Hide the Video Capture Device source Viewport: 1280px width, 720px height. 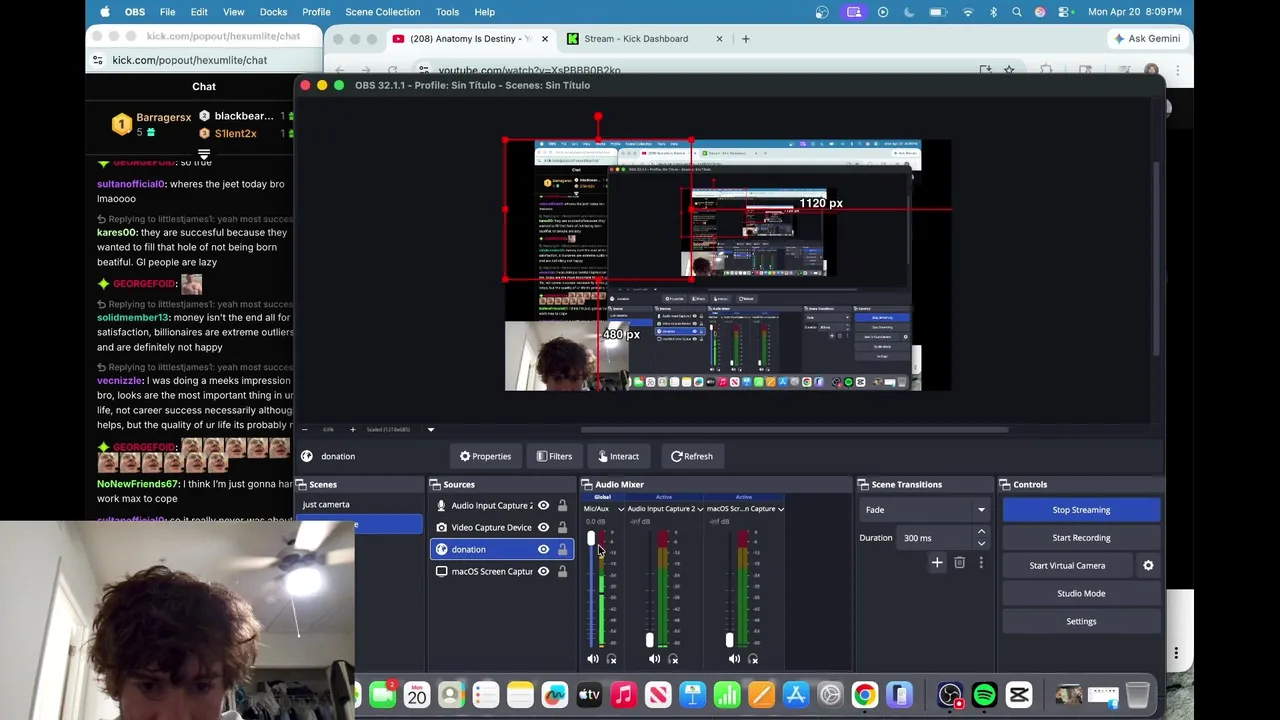point(543,528)
